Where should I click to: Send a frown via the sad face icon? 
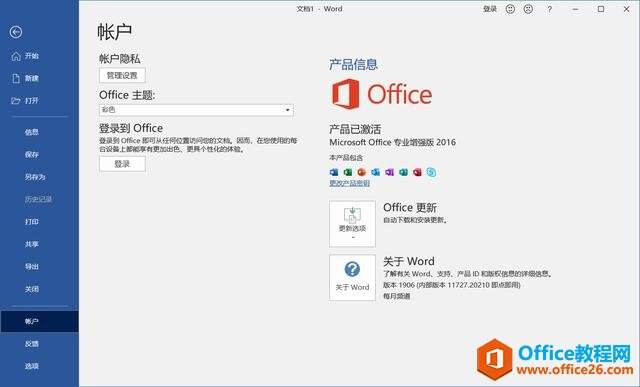[528, 9]
